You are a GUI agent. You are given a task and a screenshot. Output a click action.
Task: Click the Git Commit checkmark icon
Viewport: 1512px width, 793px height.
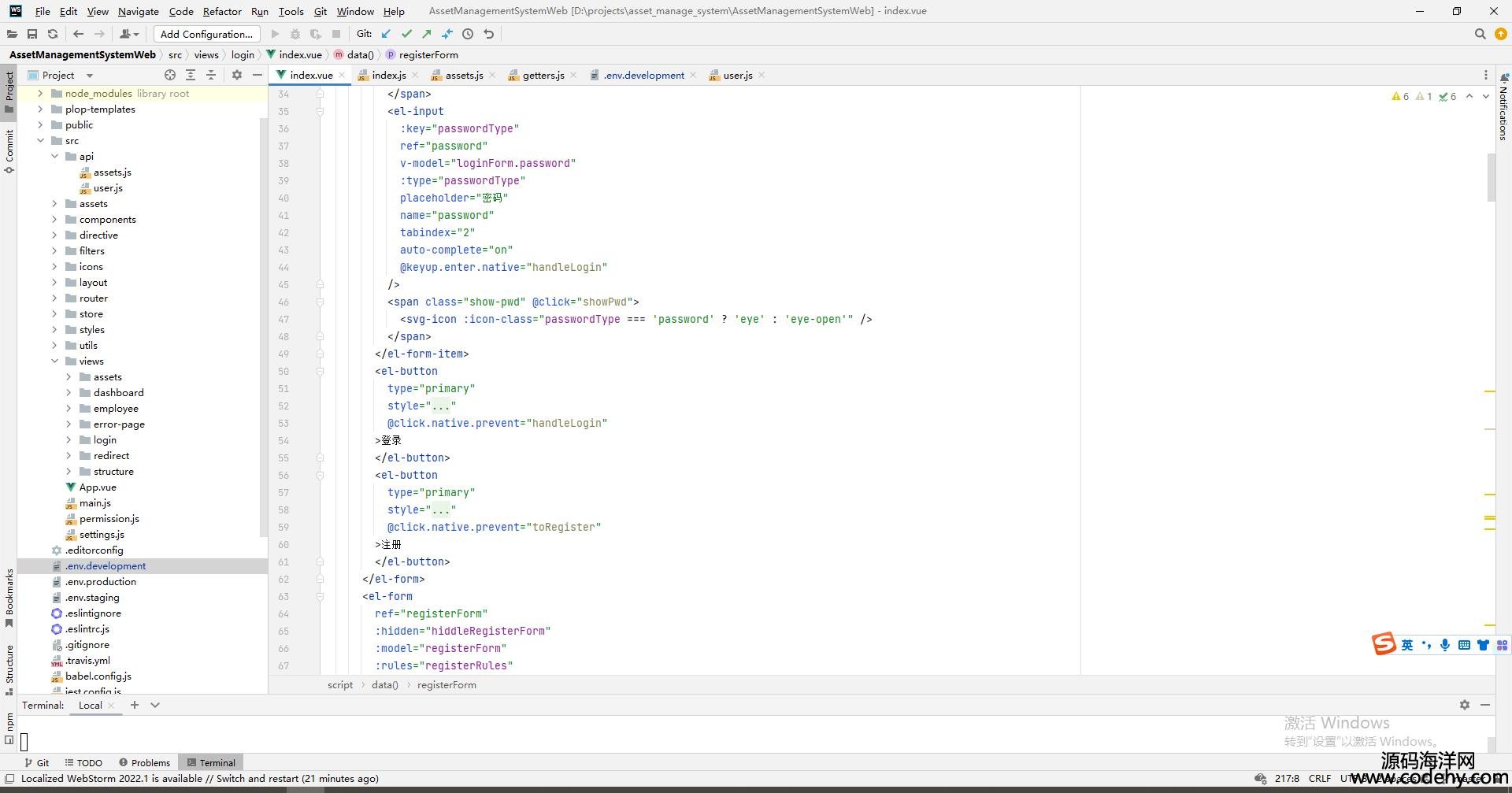click(406, 34)
